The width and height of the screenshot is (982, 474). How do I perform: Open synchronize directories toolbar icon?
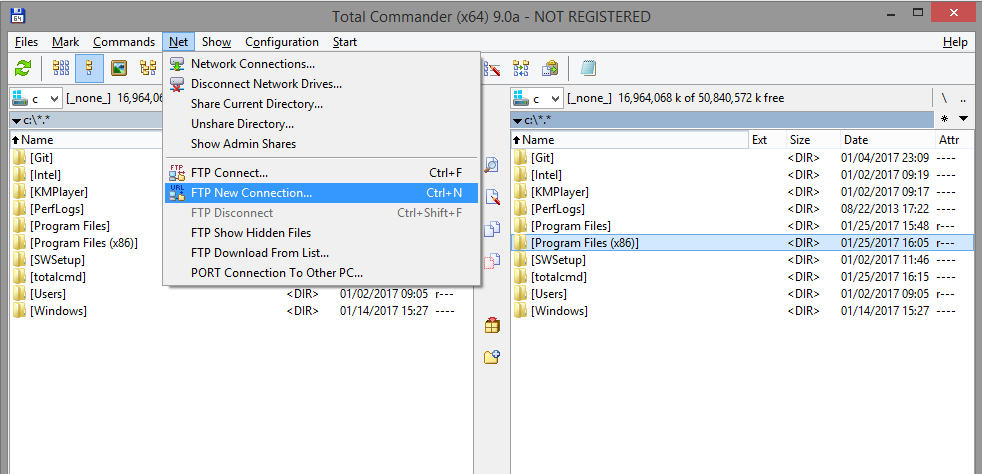coord(521,68)
